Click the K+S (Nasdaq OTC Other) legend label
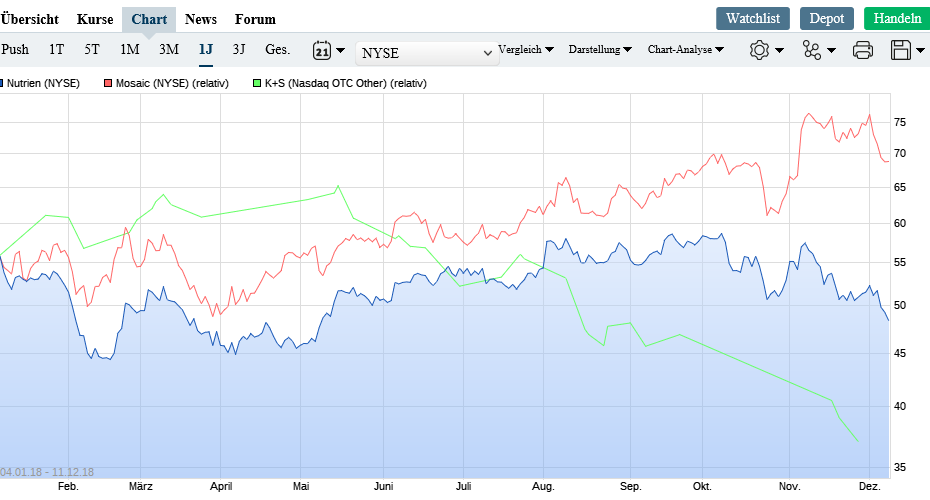This screenshot has width=930, height=500. coord(346,84)
